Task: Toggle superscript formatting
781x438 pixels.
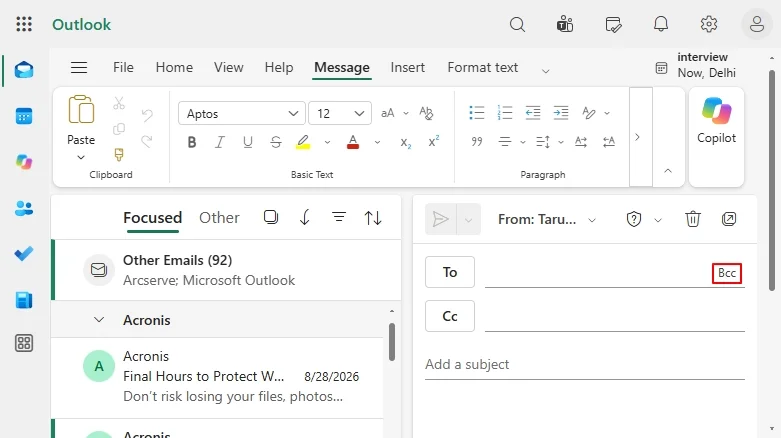Action: coord(433,142)
